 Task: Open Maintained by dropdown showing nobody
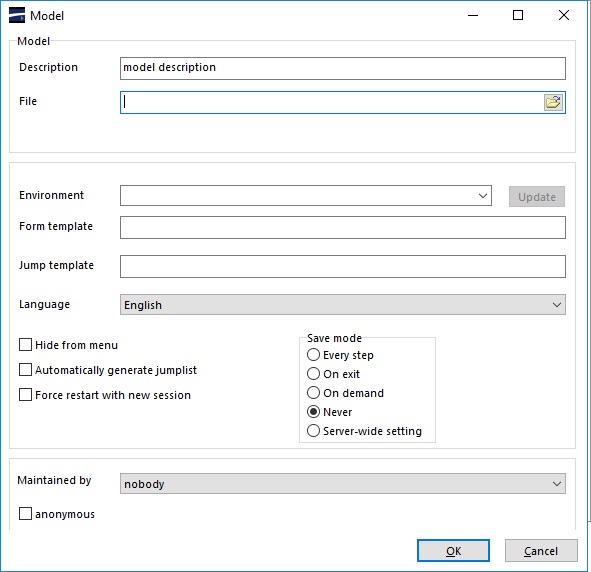point(343,483)
